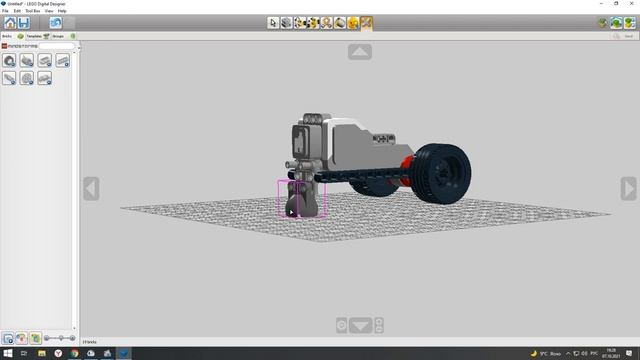
Task: Switch to View mode icon
Action: pyautogui.click(x=616, y=23)
